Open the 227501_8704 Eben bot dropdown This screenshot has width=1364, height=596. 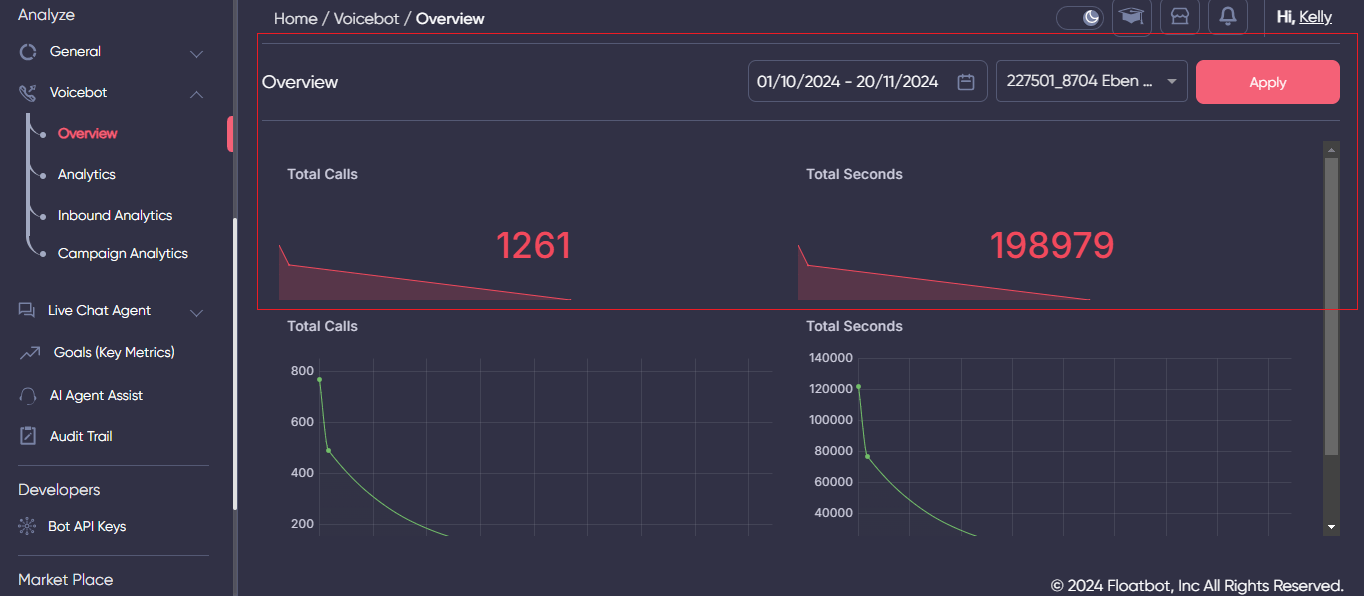pos(1091,81)
